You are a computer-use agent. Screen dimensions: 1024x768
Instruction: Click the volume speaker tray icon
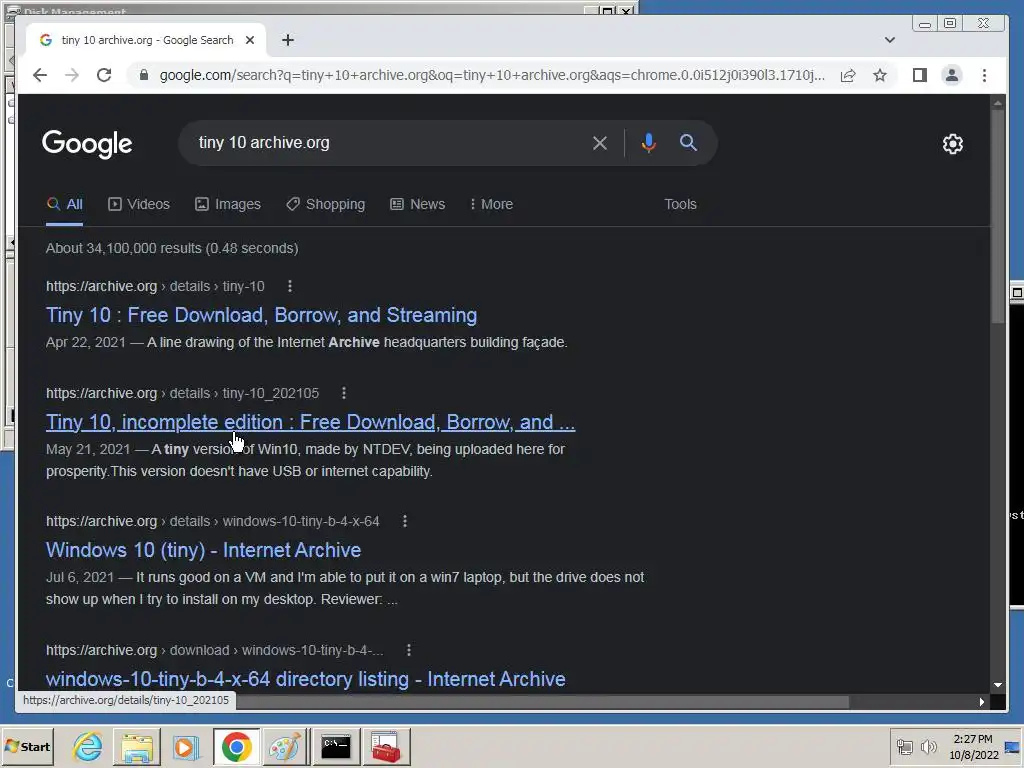[x=928, y=746]
